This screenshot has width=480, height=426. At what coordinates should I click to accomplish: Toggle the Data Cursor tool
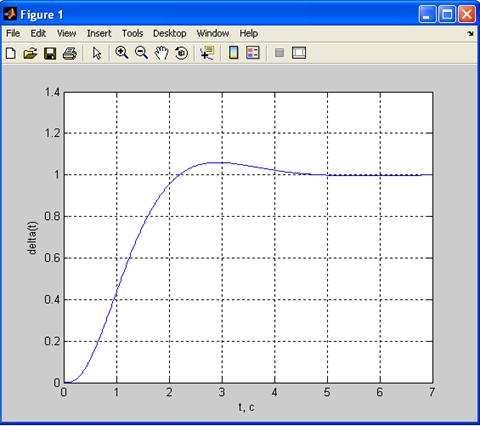tap(207, 53)
